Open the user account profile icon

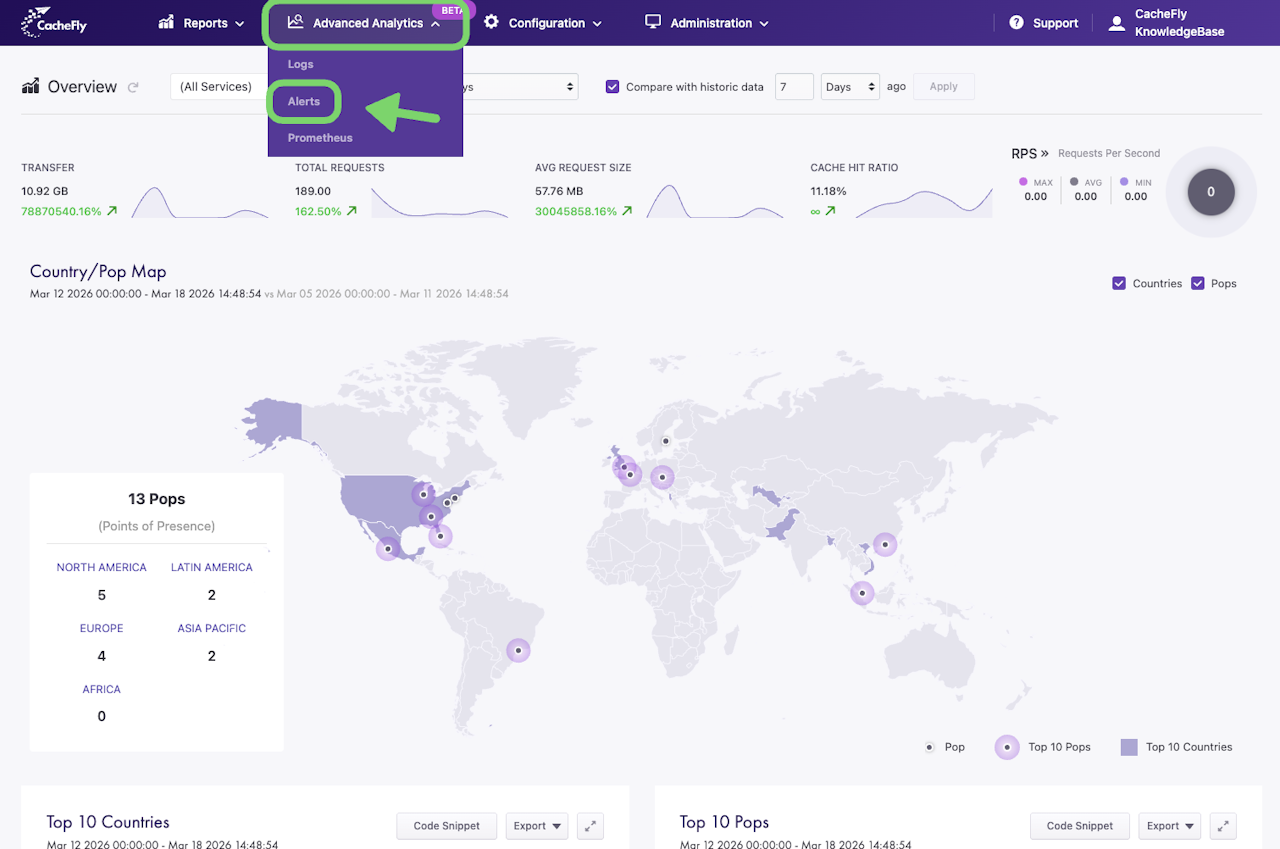coord(1116,23)
